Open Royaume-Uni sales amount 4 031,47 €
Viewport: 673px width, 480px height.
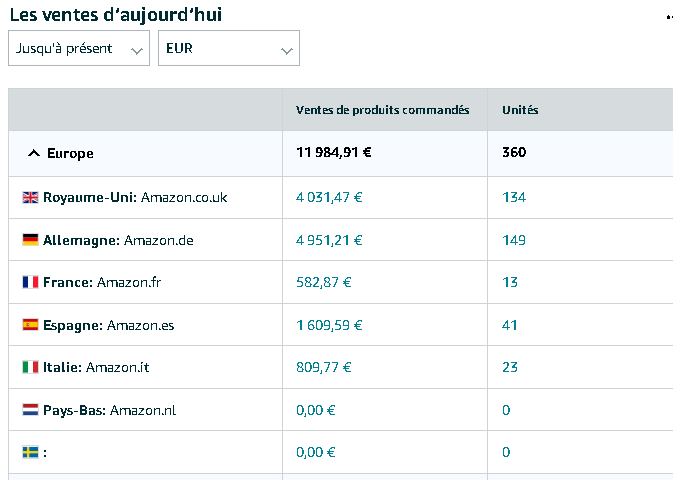329,197
